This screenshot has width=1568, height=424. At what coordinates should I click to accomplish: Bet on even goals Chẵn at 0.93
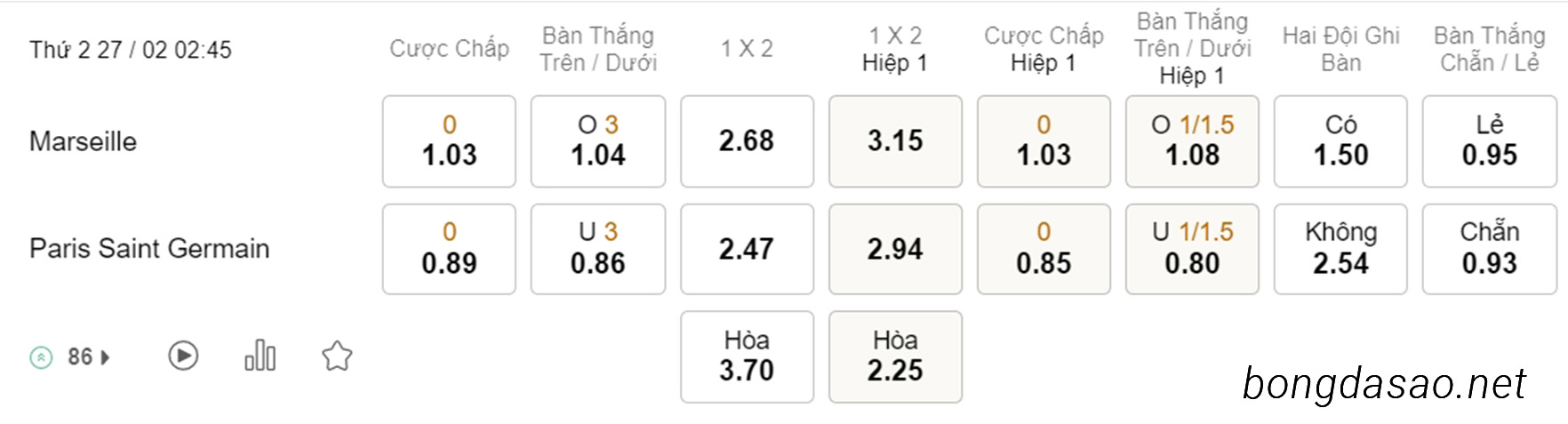(x=1490, y=249)
